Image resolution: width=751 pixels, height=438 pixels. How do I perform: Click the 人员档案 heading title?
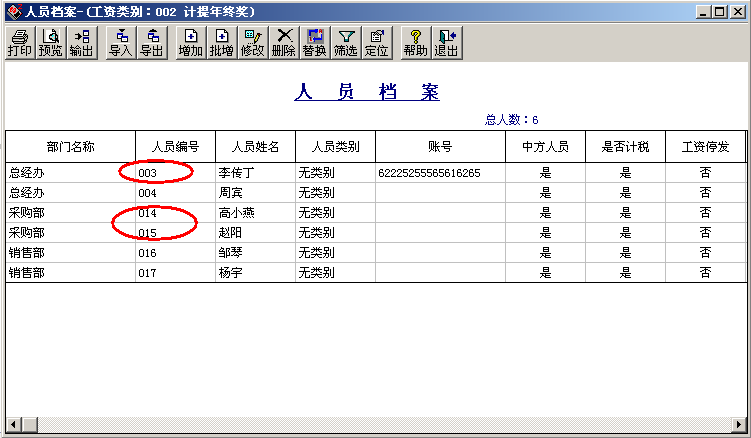[x=367, y=92]
